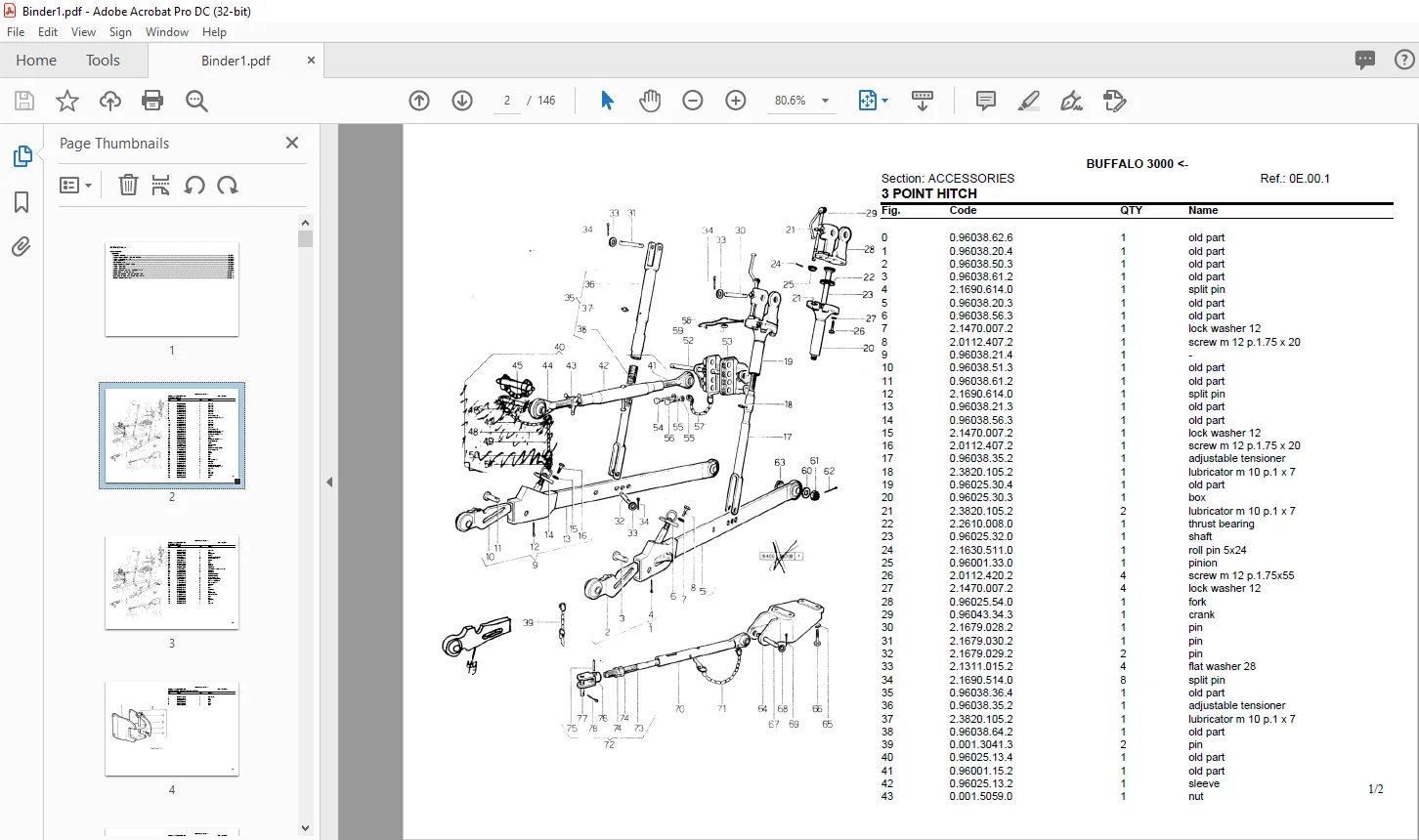Click the 'screw m 12 p.1.75x55' entry
Screen dimensions: 1419x840
1241,575
